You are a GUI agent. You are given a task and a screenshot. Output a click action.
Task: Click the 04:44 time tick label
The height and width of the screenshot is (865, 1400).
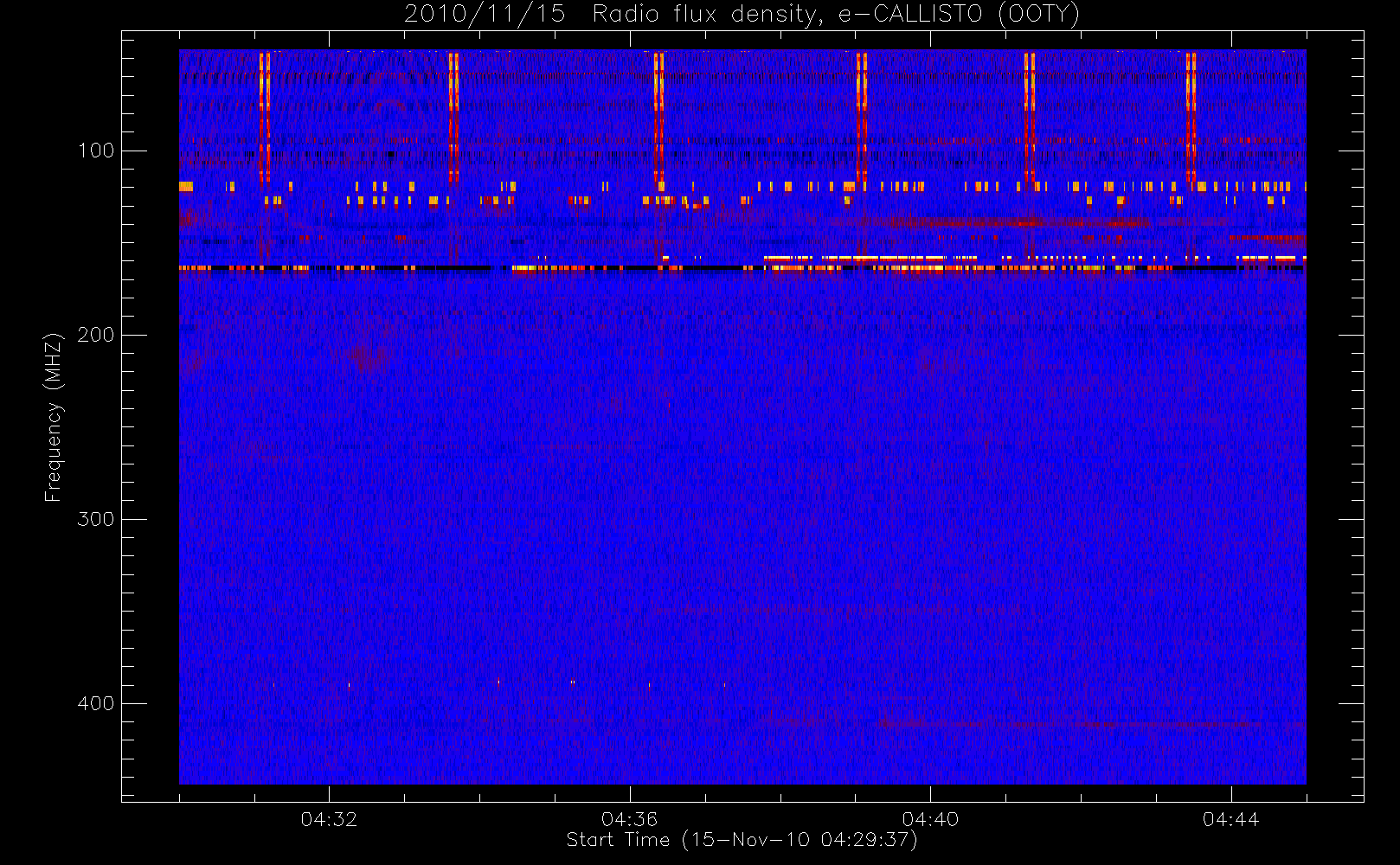[x=1230, y=819]
